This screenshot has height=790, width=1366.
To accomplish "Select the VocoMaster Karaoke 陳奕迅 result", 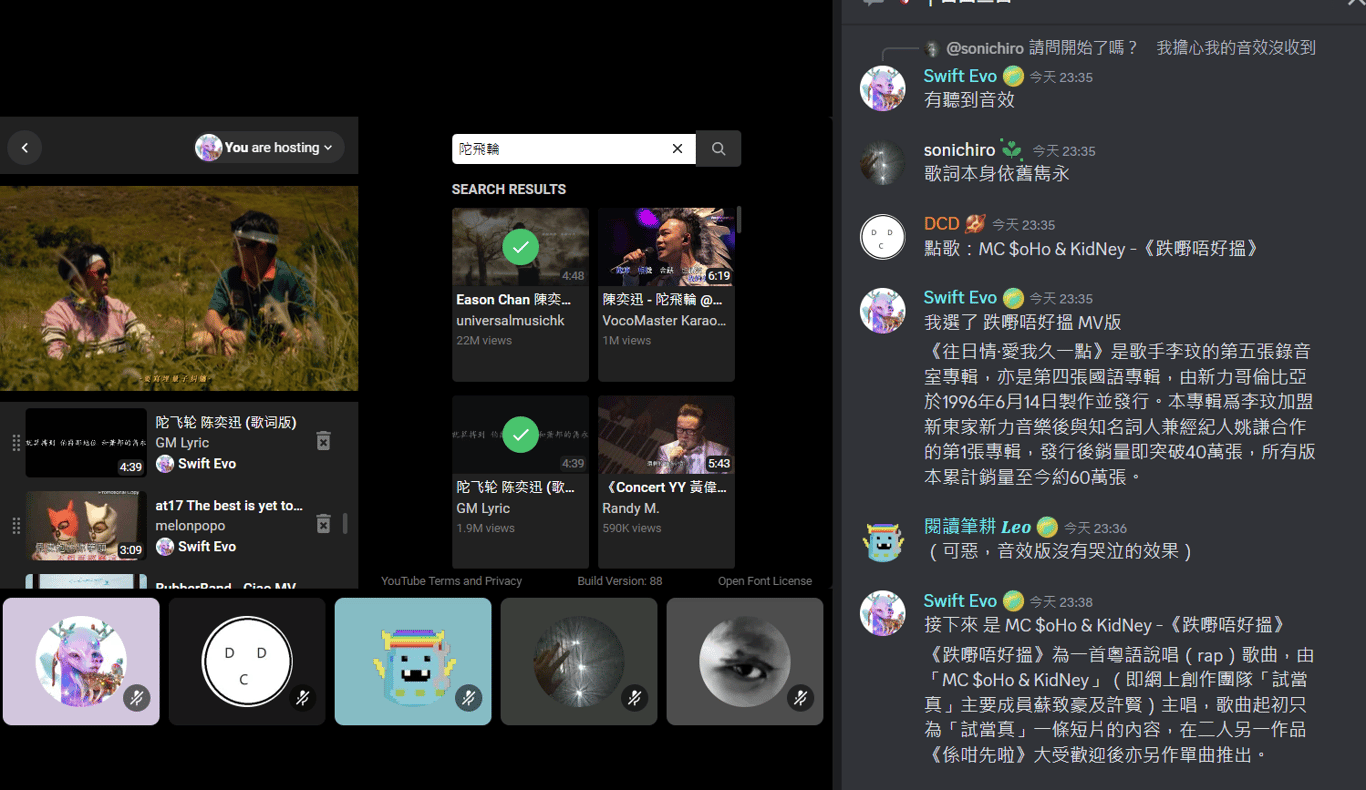I will (x=666, y=294).
